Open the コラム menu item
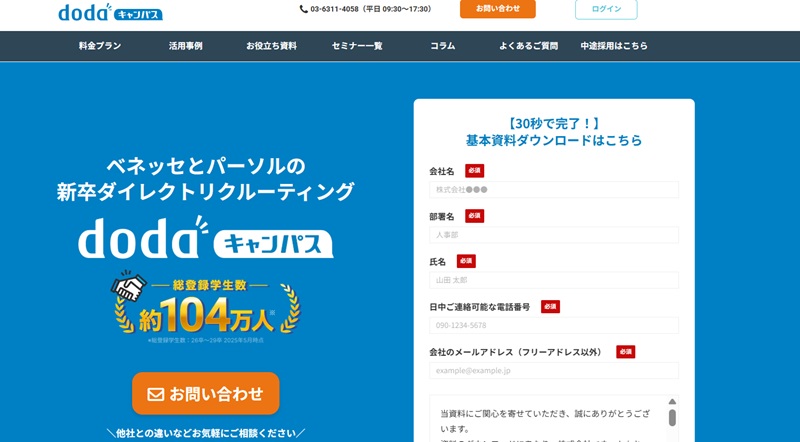800x442 pixels. [442, 46]
